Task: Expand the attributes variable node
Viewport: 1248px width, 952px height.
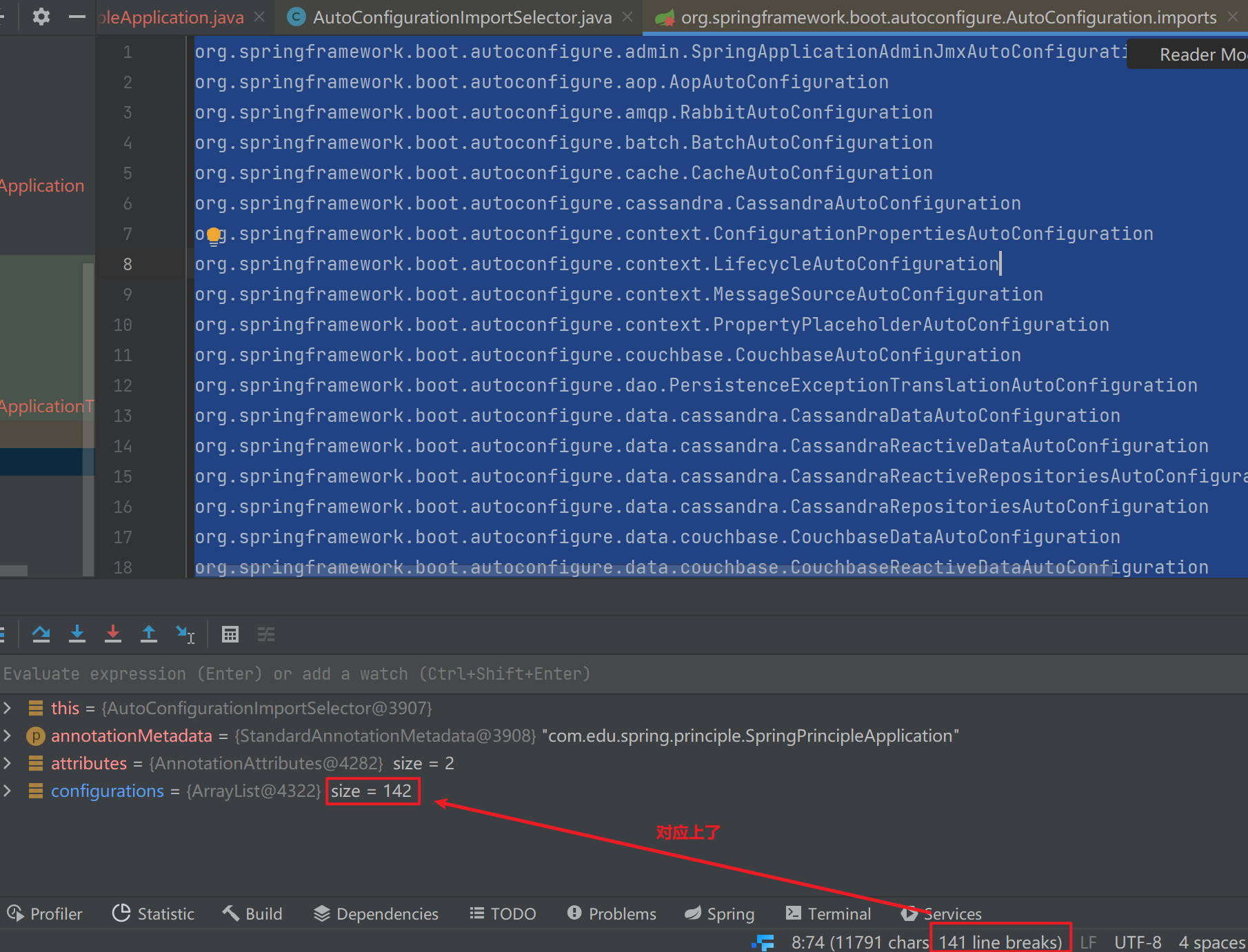Action: (8, 763)
